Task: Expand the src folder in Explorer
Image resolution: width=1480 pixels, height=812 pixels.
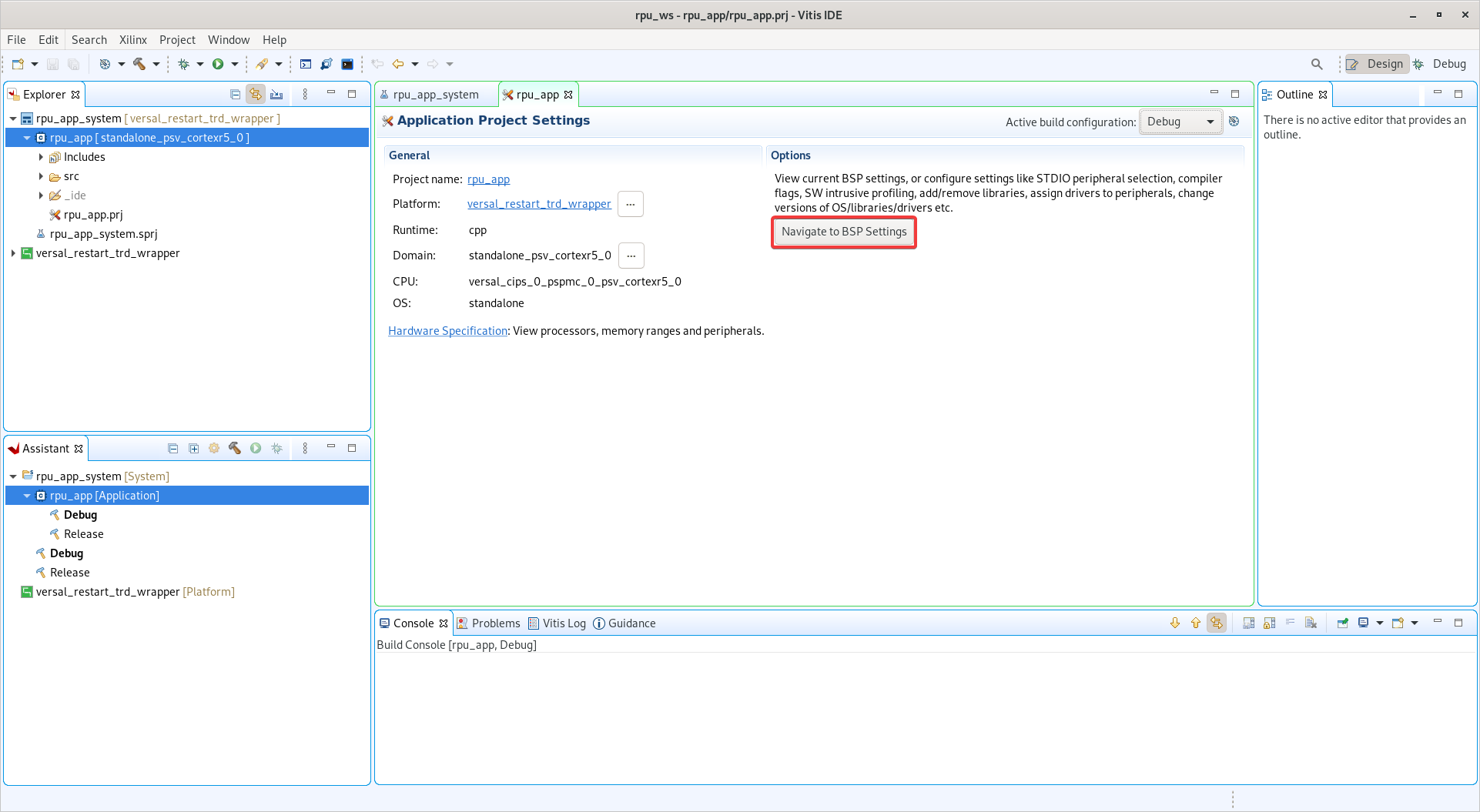Action: click(41, 176)
